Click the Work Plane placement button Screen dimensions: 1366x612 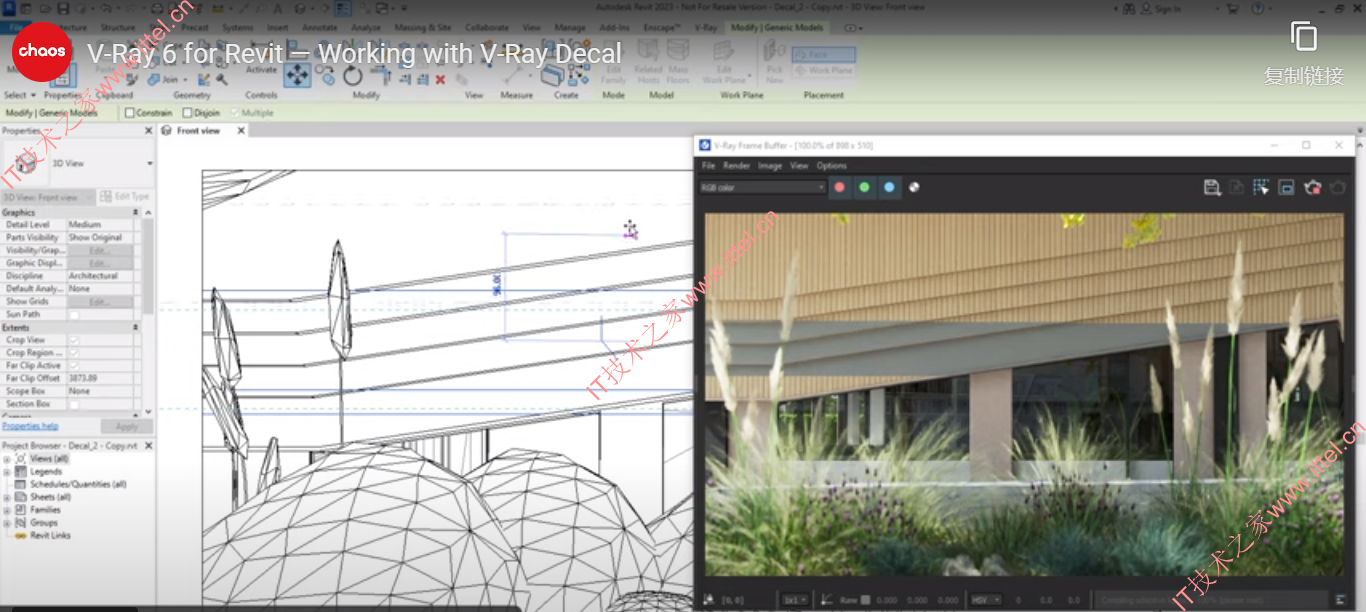tap(823, 71)
